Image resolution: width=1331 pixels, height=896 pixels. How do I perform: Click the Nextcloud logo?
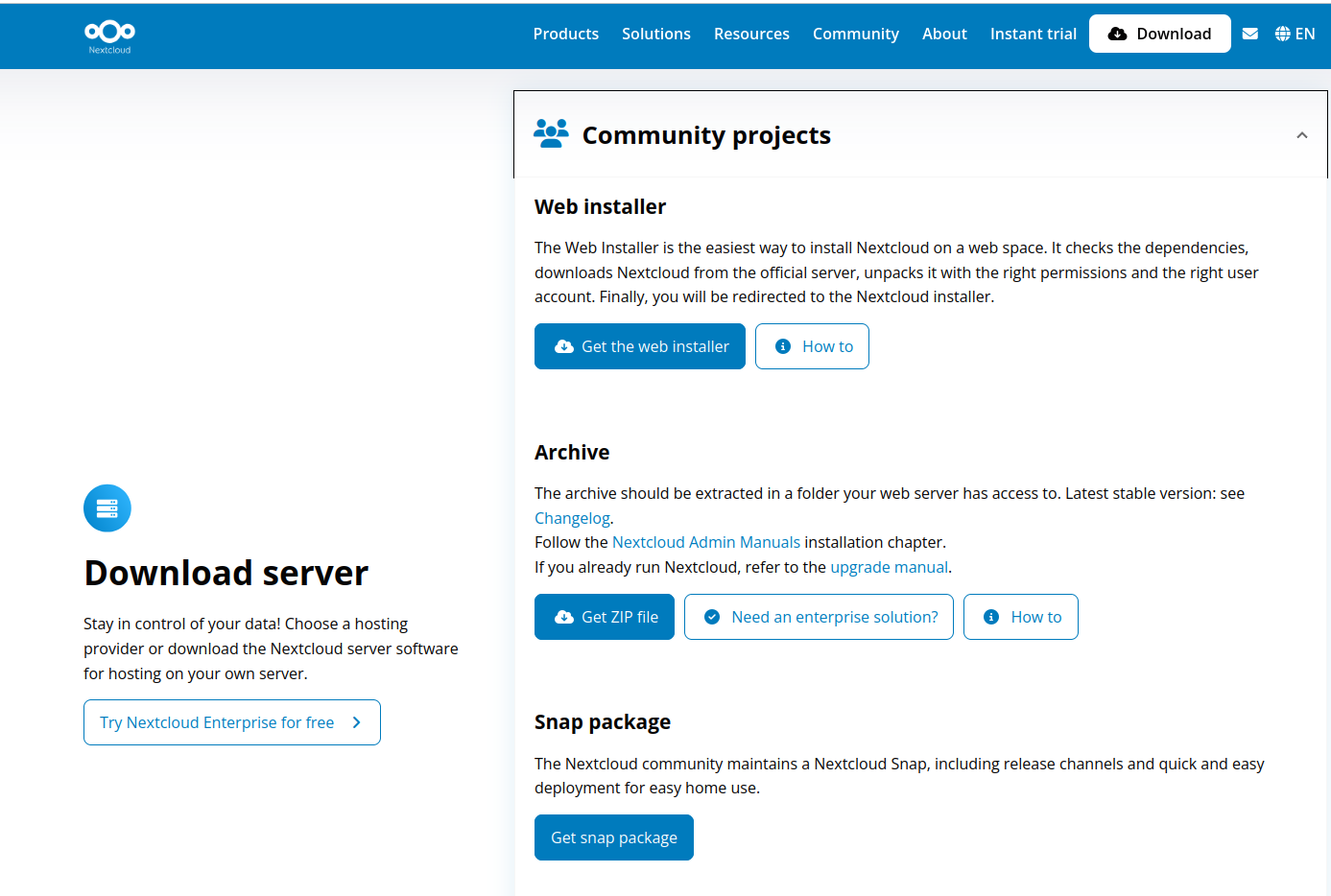tap(109, 35)
